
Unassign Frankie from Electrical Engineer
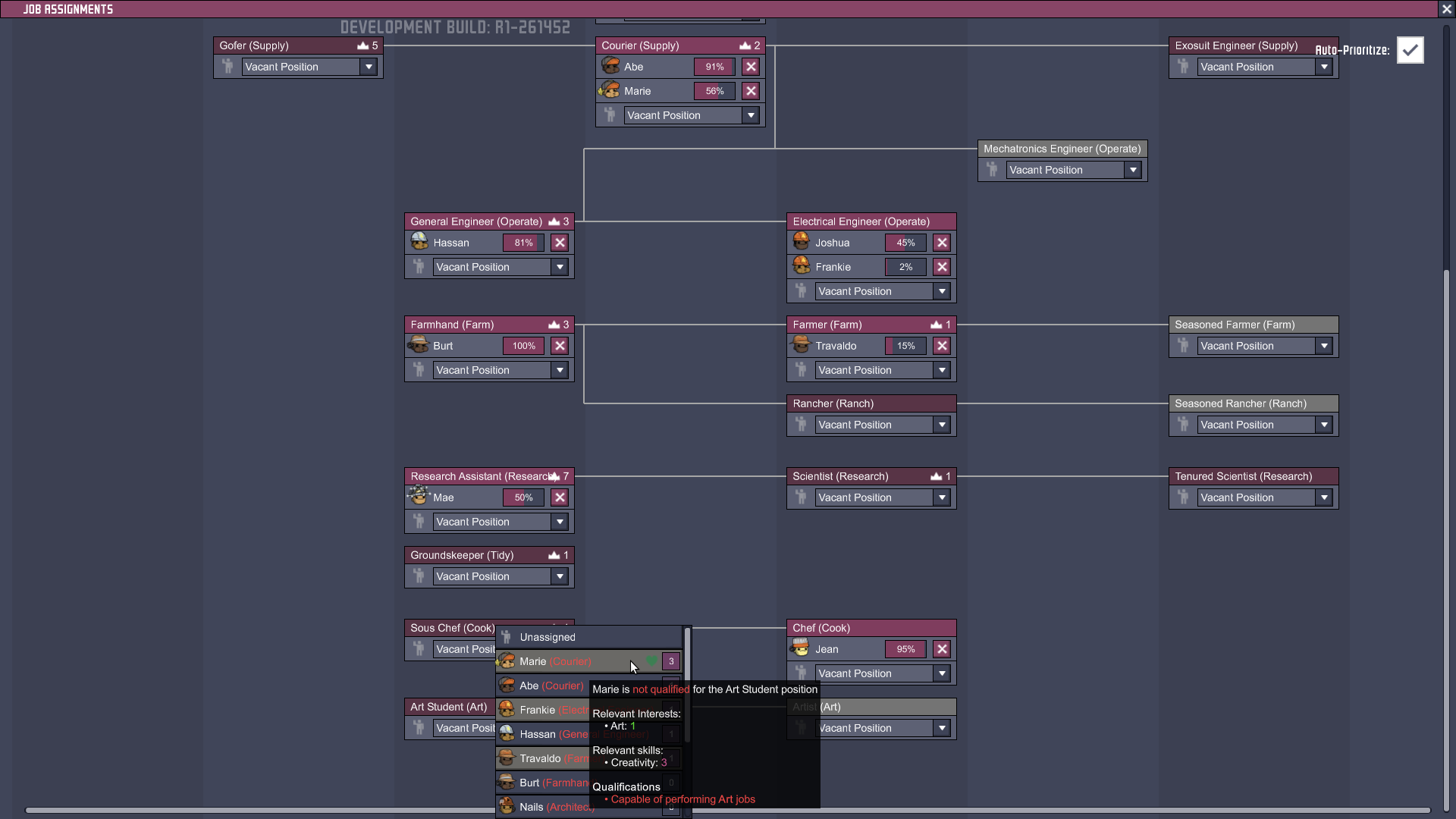tap(942, 267)
